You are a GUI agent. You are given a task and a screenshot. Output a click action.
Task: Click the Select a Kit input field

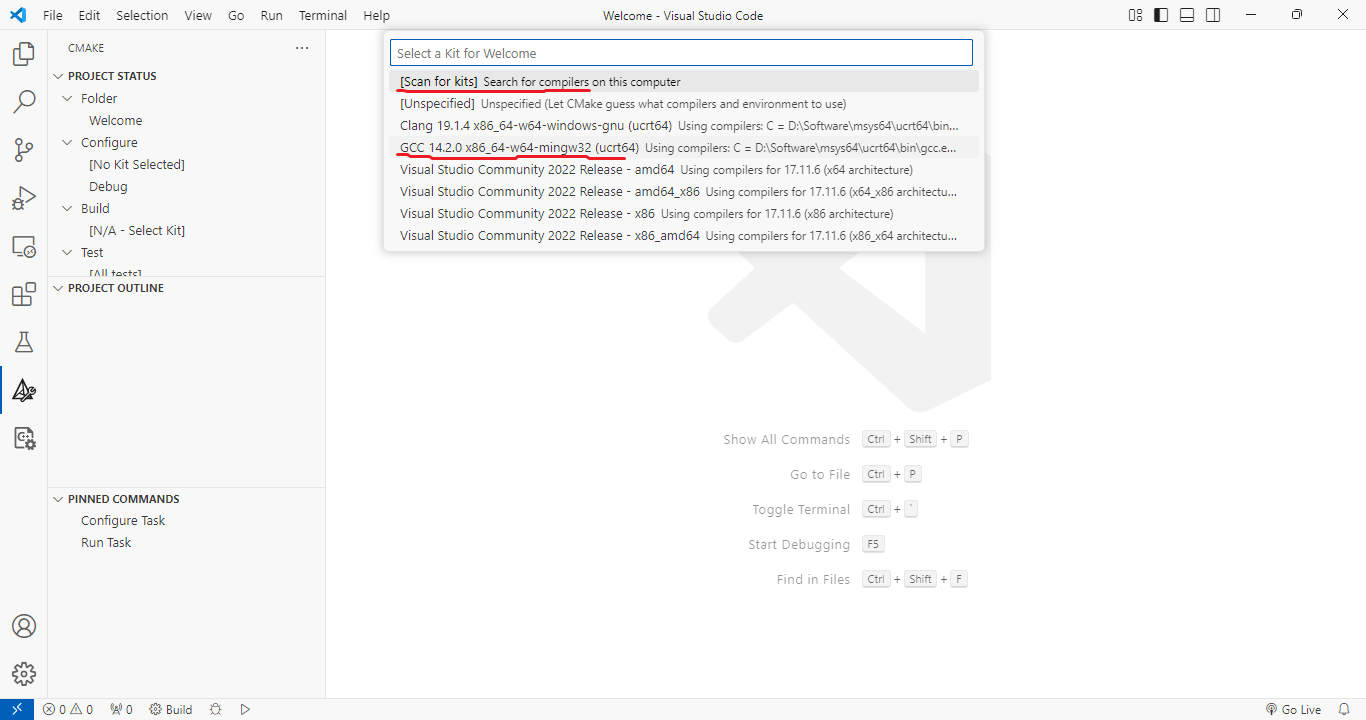[x=681, y=53]
